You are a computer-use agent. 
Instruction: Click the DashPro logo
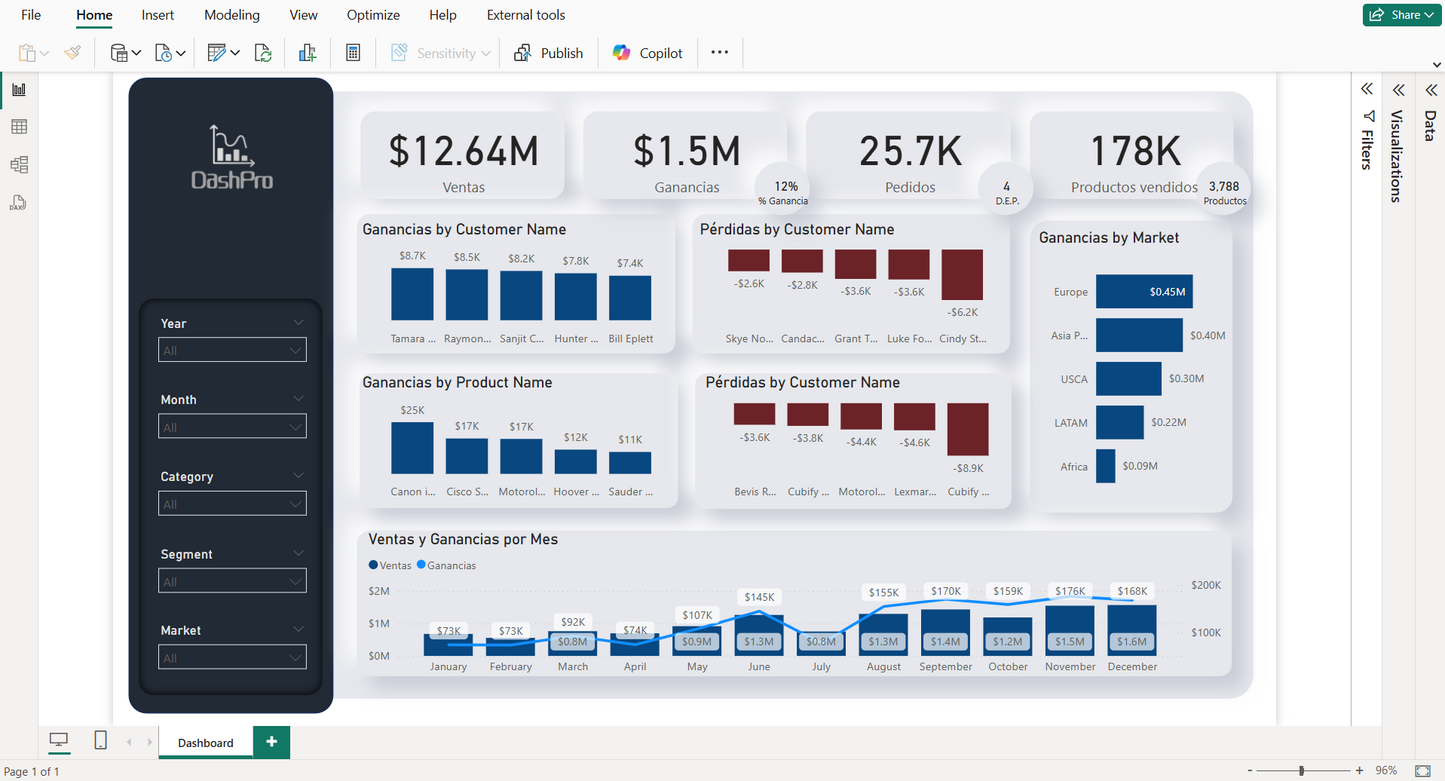click(x=232, y=157)
